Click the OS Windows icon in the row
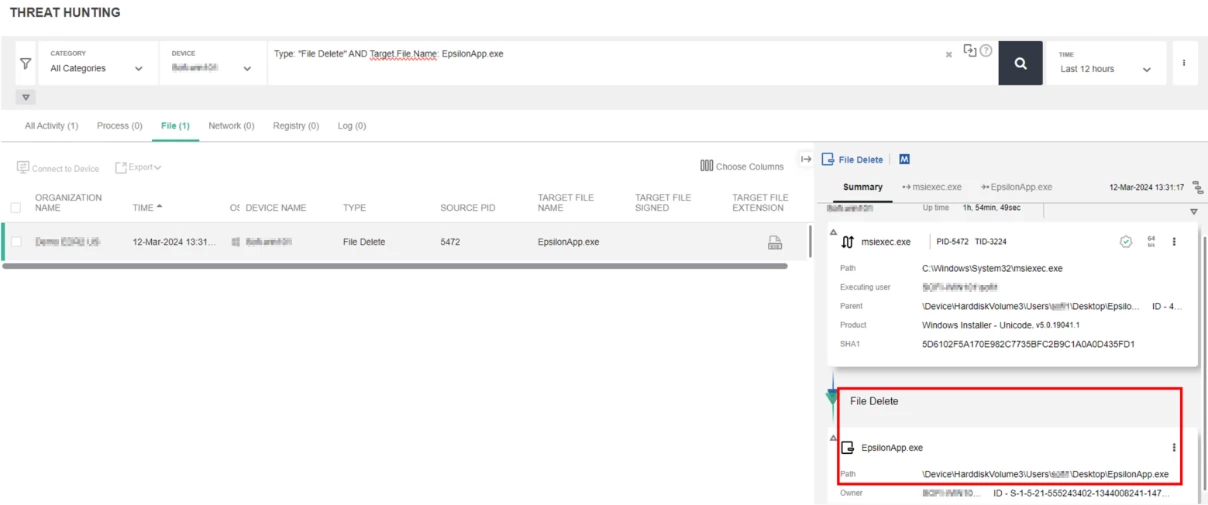 [x=236, y=242]
